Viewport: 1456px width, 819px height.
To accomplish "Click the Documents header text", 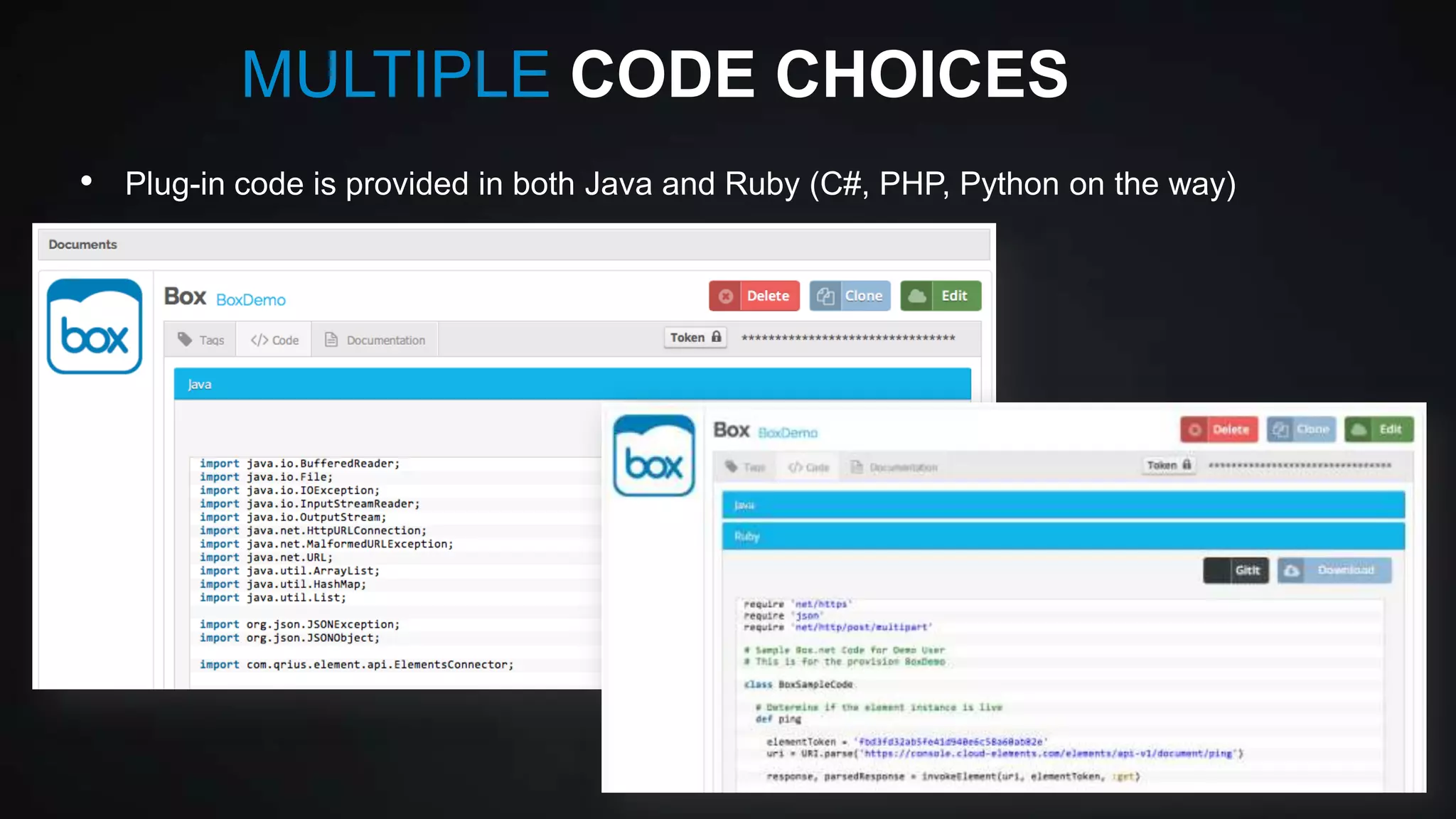I will 82,245.
